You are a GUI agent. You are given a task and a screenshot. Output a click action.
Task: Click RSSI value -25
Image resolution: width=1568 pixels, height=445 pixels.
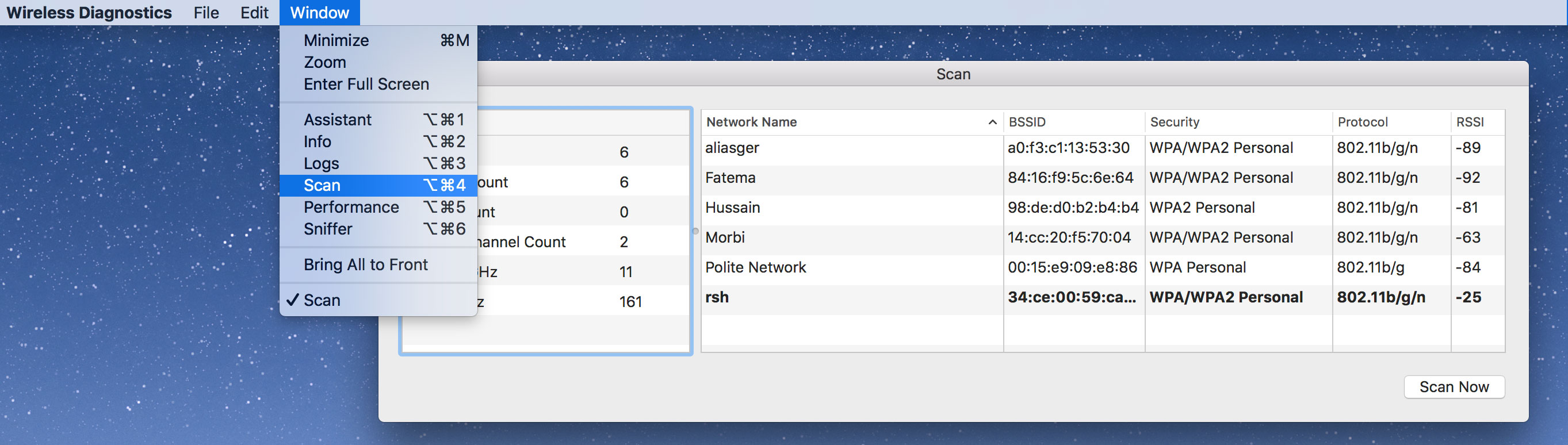(x=1467, y=297)
